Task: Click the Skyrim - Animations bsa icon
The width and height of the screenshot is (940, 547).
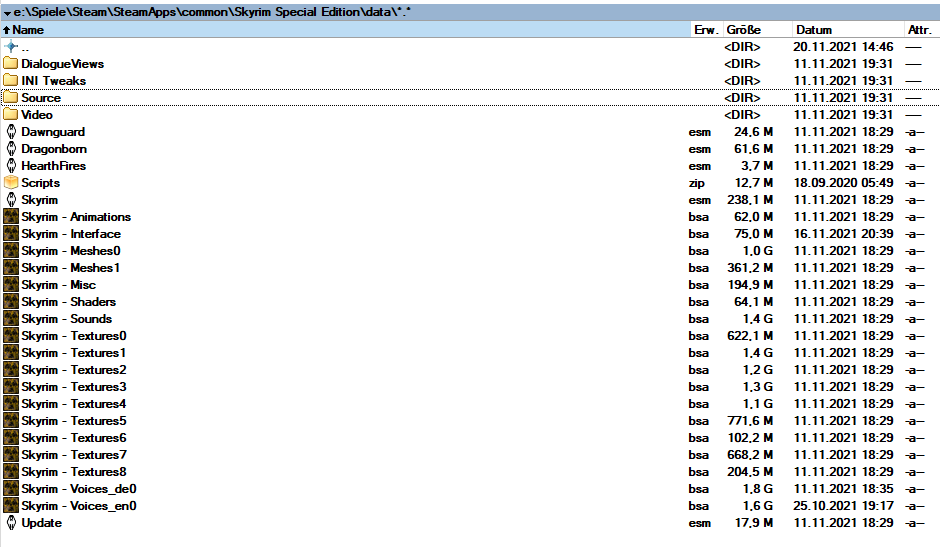Action: click(11, 217)
